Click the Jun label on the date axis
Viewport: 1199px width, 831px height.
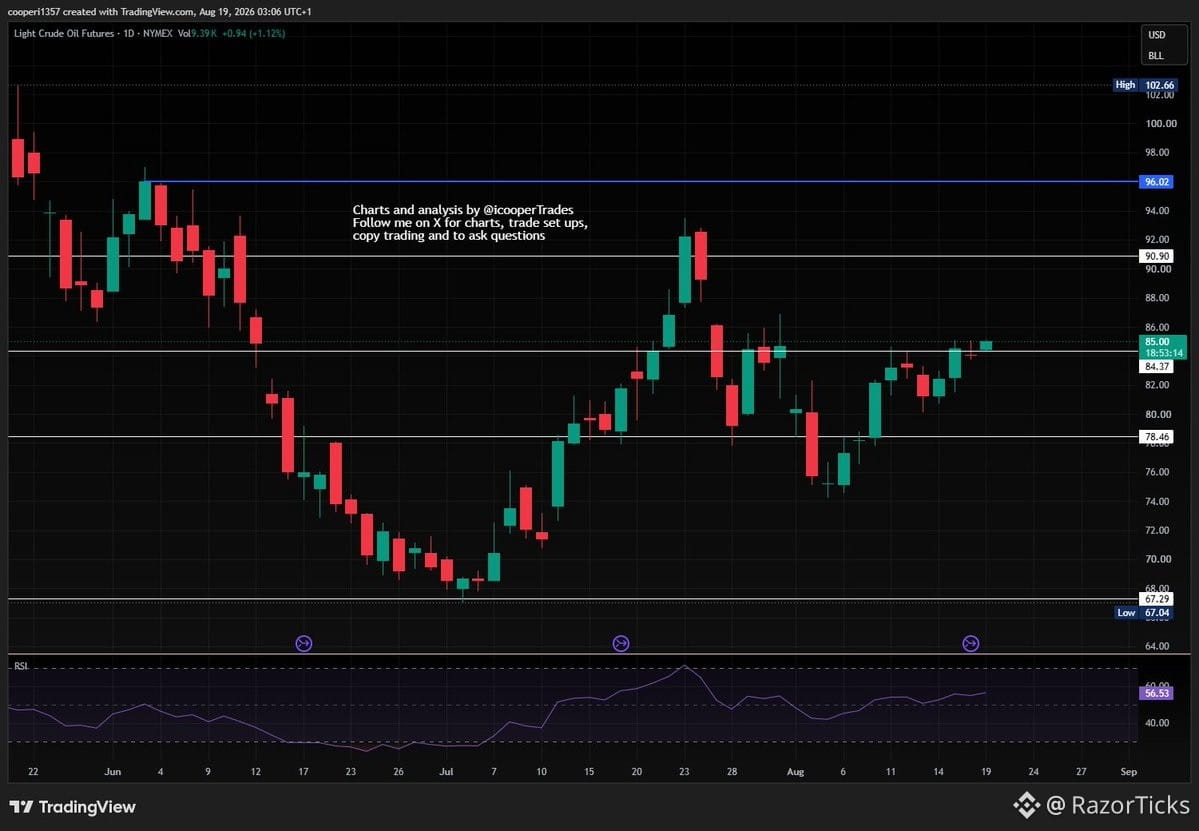pos(112,771)
